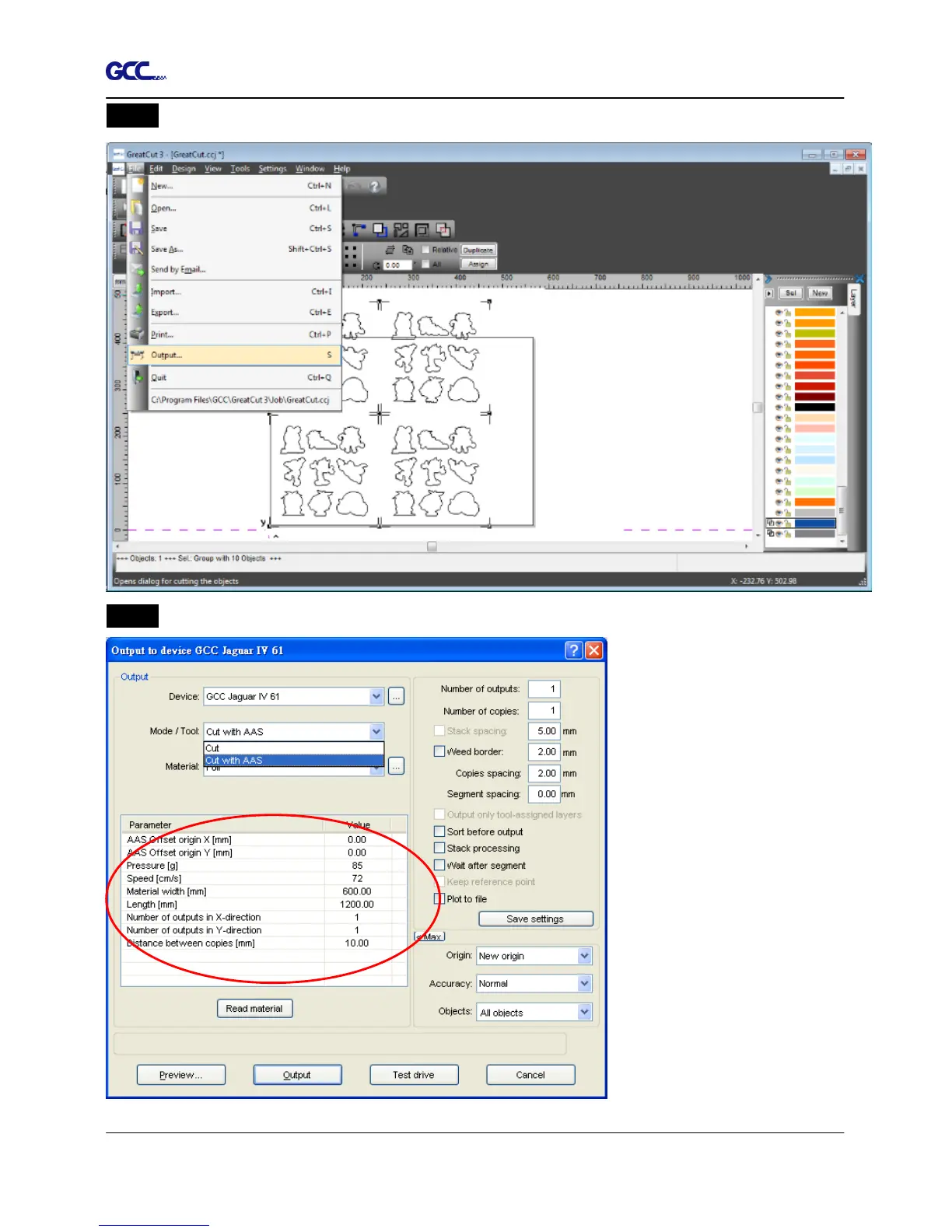The height and width of the screenshot is (1232, 952).
Task: Check Wait after segment option
Action: [x=439, y=865]
